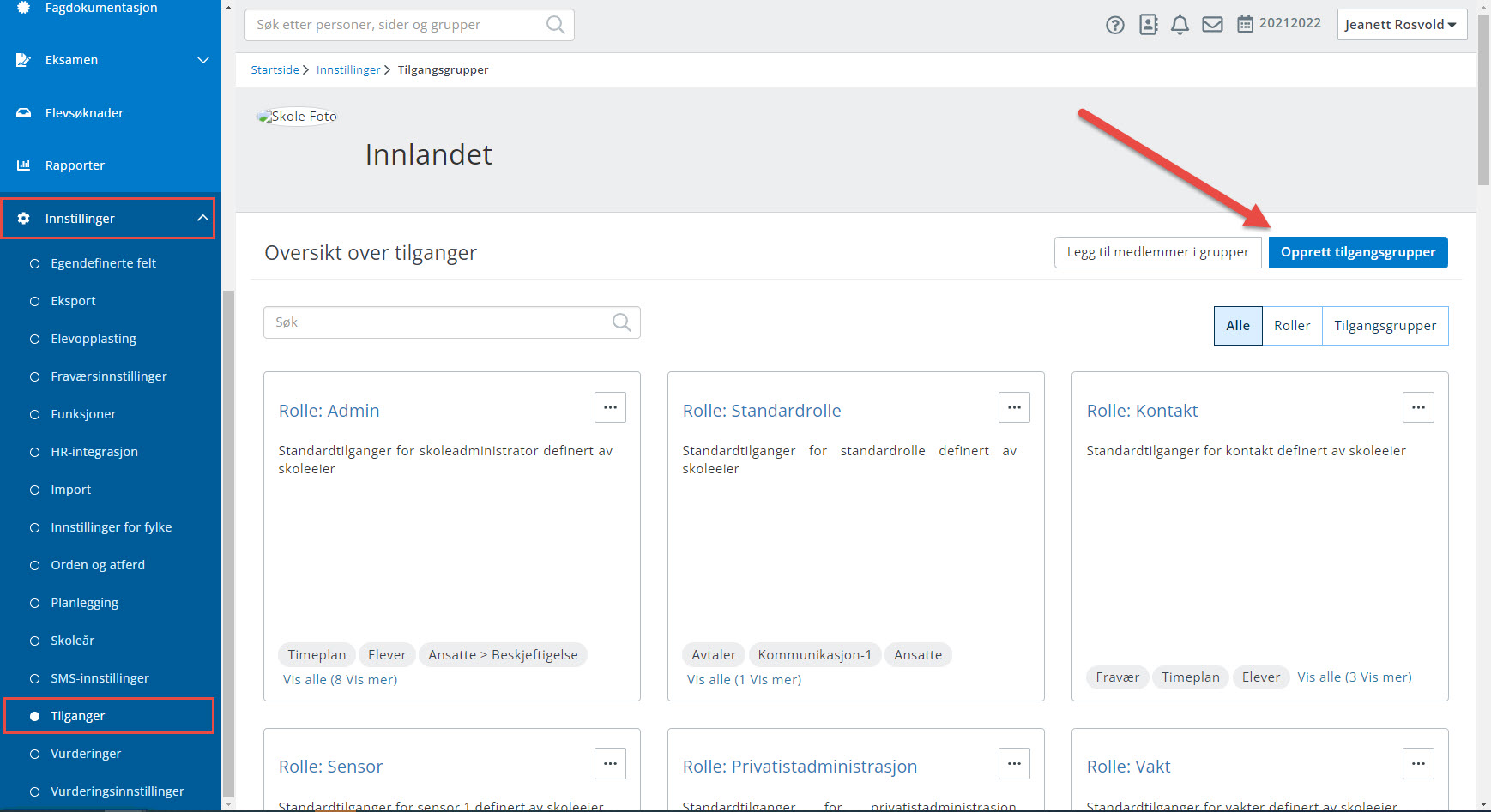Expand Vis alle (1 Vis mer) on Standardrolle card

tap(745, 679)
